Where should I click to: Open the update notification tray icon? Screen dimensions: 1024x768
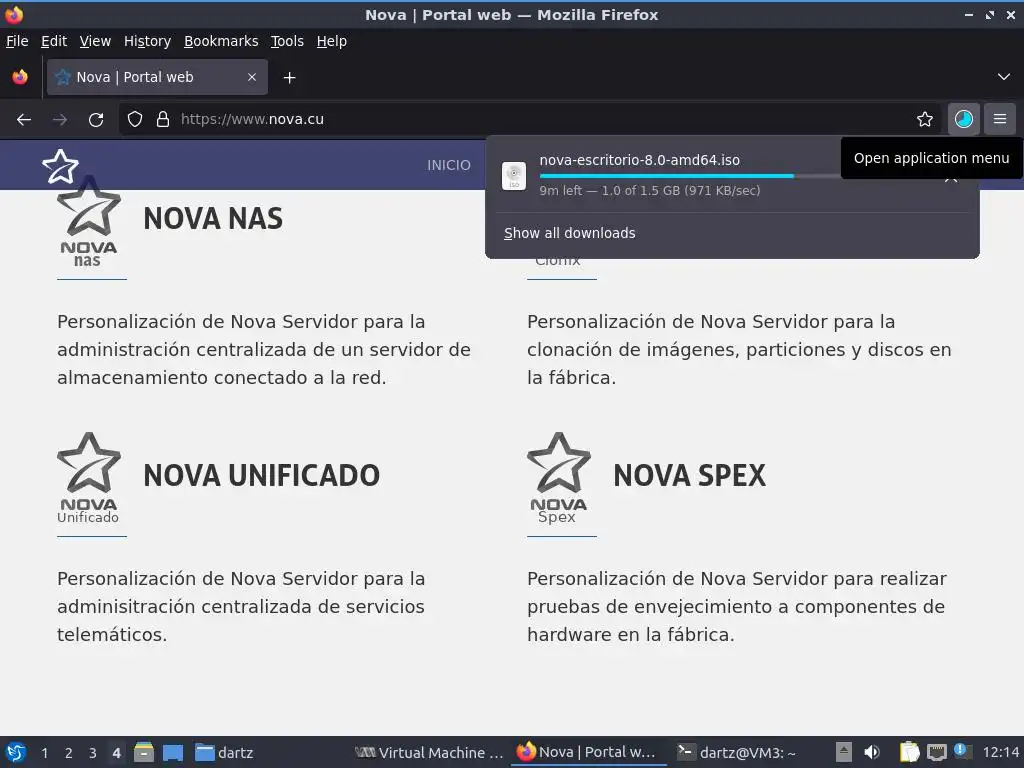tap(962, 751)
